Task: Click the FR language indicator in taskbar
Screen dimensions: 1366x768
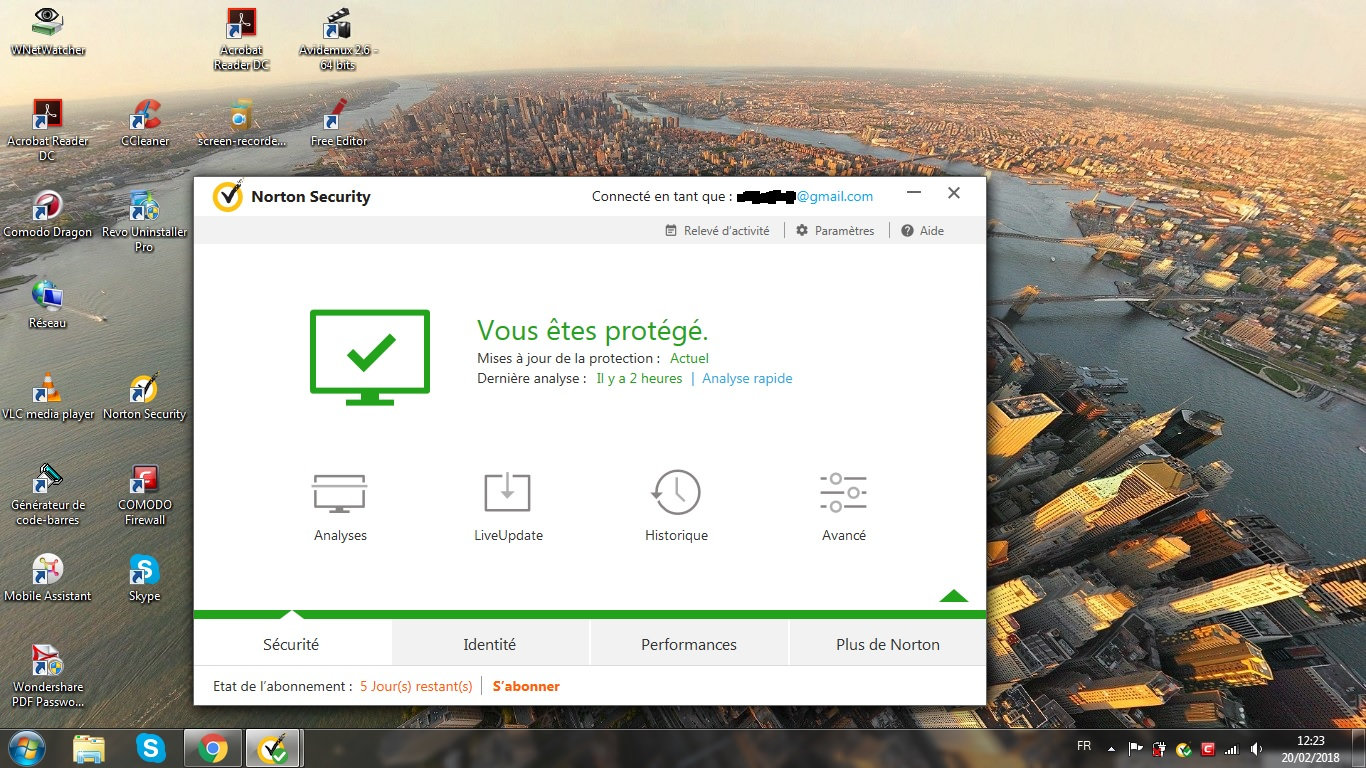Action: pyautogui.click(x=1084, y=746)
